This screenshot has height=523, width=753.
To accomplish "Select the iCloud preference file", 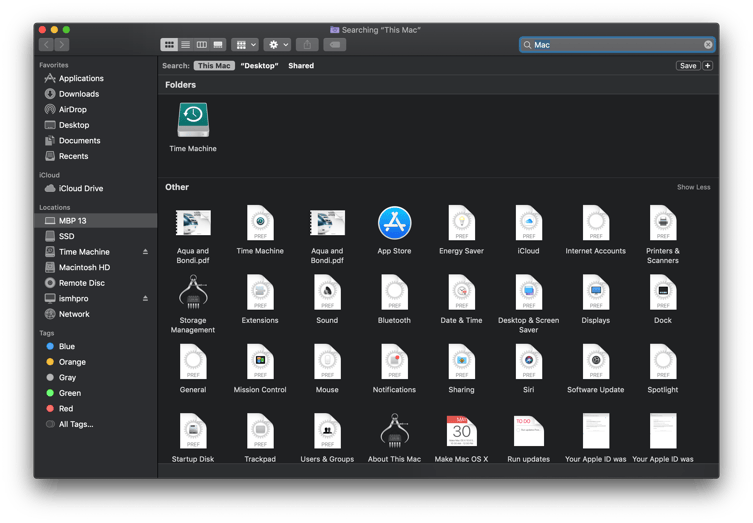I will coord(529,223).
